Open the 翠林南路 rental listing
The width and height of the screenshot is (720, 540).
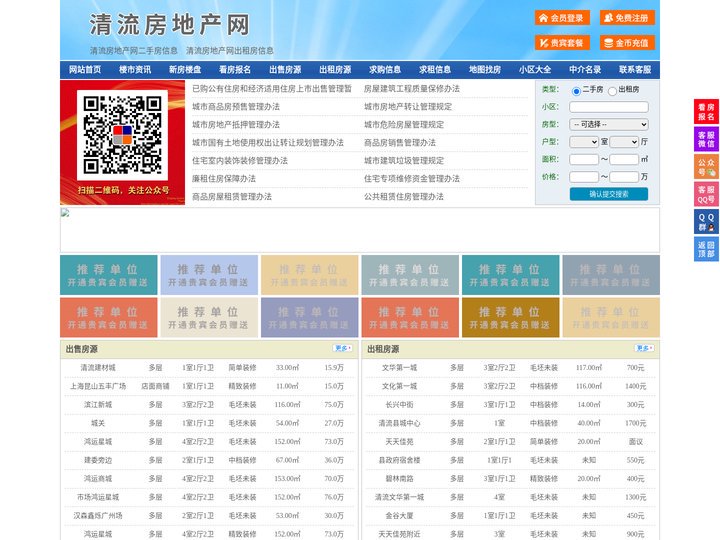pyautogui.click(x=399, y=478)
